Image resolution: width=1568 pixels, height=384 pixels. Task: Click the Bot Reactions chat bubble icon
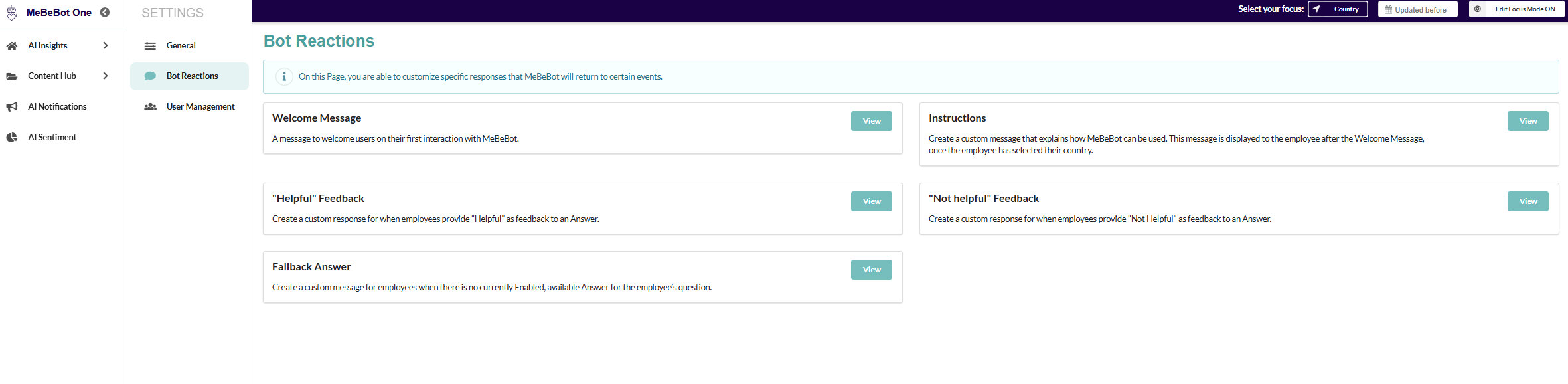pos(150,76)
